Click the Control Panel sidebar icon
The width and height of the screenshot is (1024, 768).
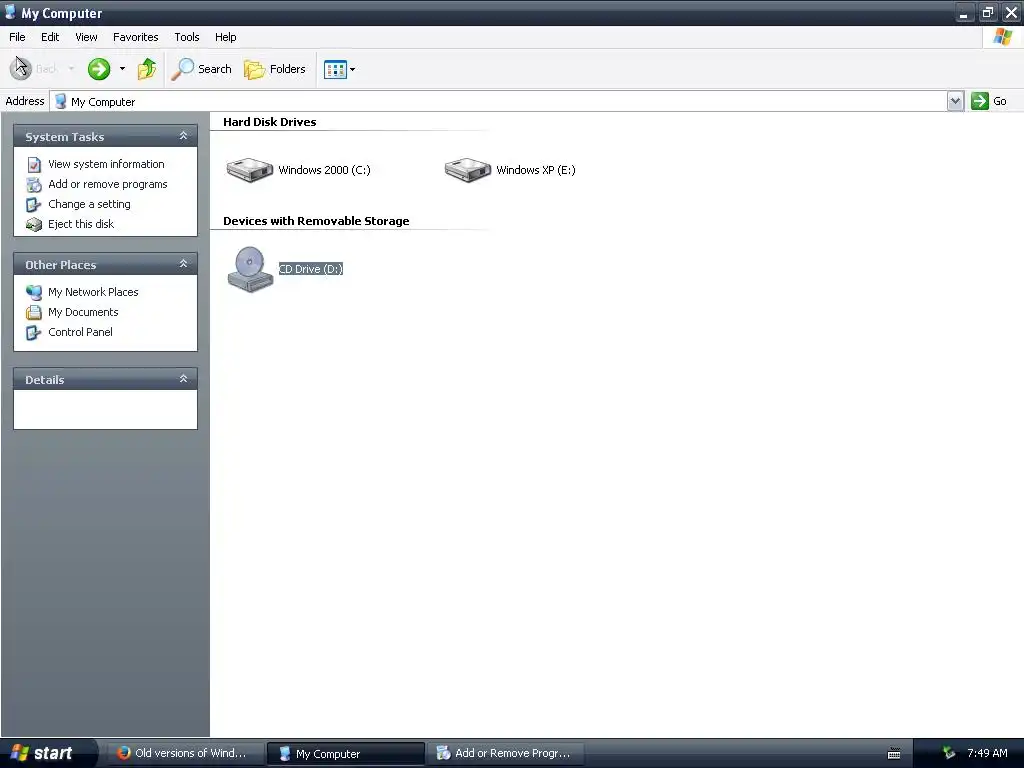[x=34, y=332]
